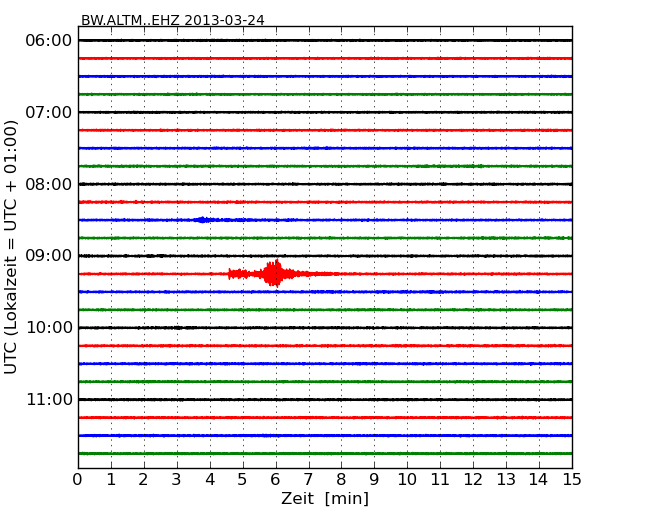Click the plot title BW.ALTM..EHZ 2013-03-24
Image resolution: width=650 pixels, height=520 pixels.
172,20
